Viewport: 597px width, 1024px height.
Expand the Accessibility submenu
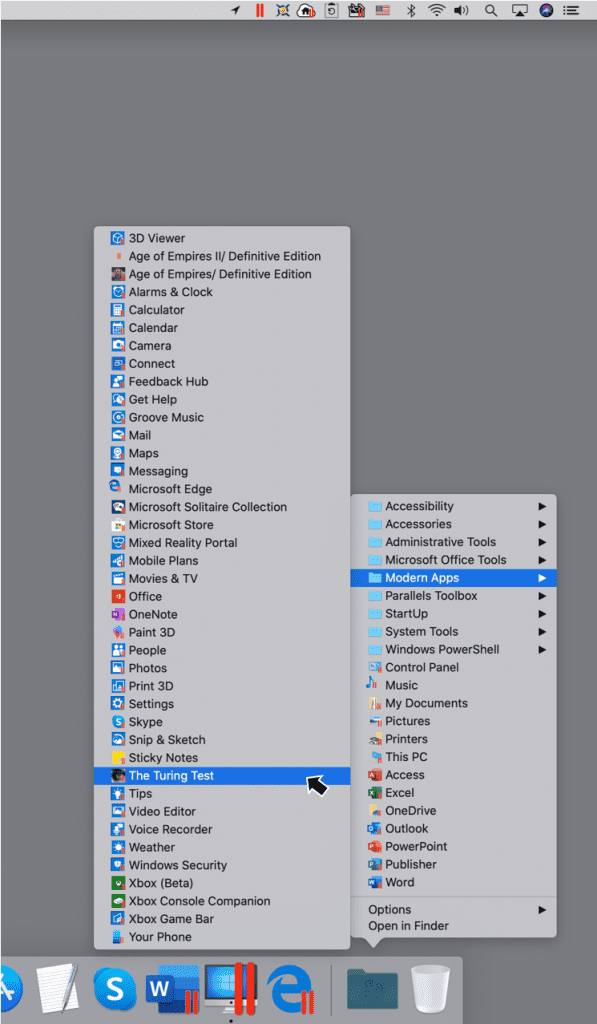pos(453,506)
